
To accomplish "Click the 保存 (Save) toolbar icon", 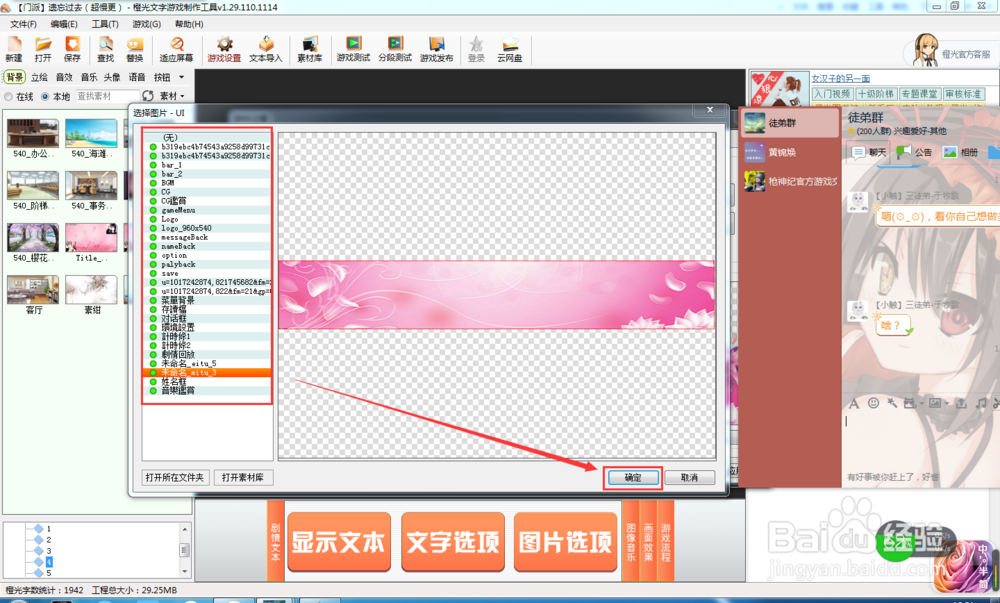I will point(70,50).
